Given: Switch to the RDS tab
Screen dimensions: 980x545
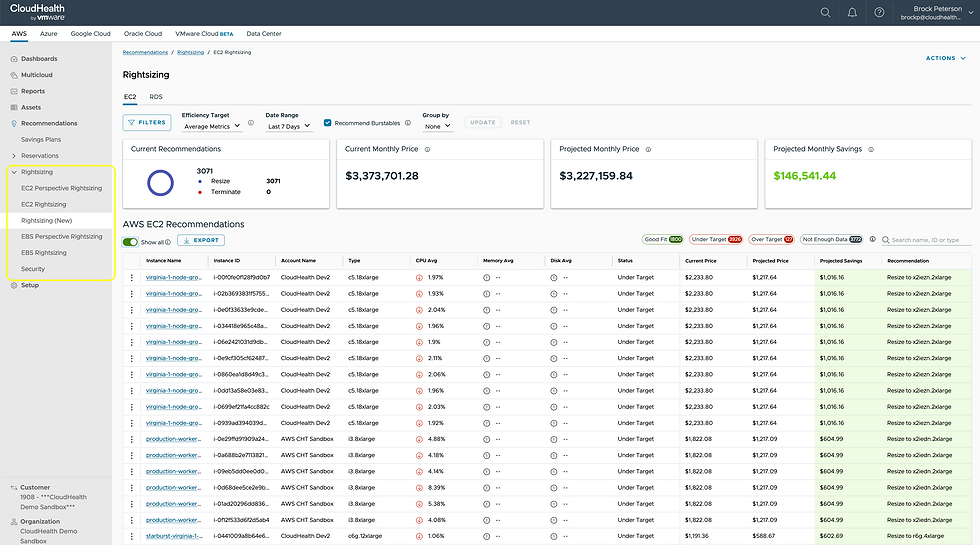Looking at the screenshot, I should tap(156, 97).
